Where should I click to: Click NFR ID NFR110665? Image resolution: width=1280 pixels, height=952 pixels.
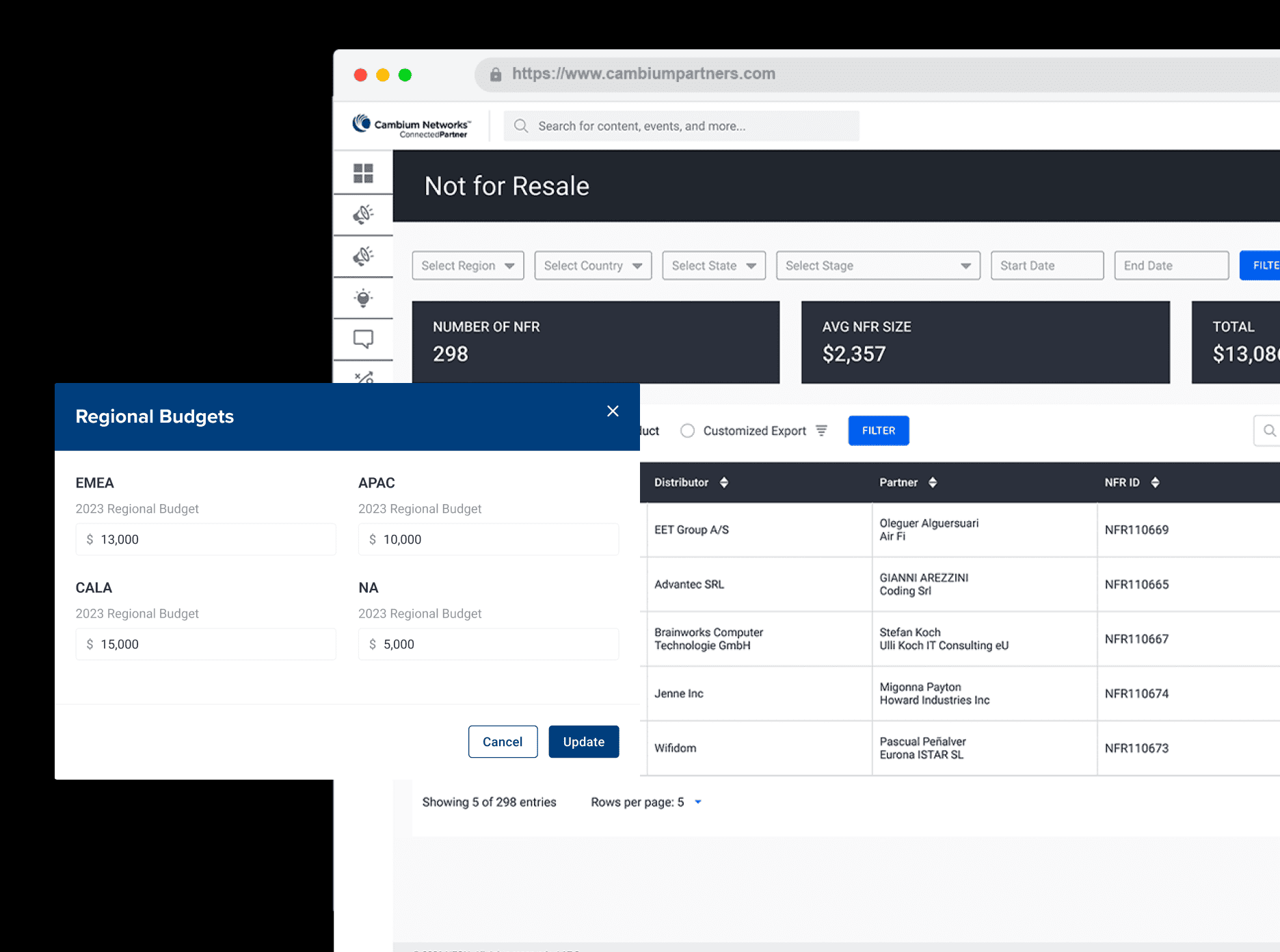coord(1136,585)
